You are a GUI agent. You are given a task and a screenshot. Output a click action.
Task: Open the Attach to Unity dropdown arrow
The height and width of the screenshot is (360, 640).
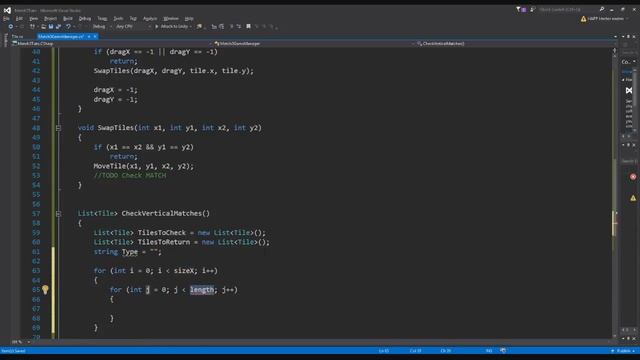coord(191,27)
